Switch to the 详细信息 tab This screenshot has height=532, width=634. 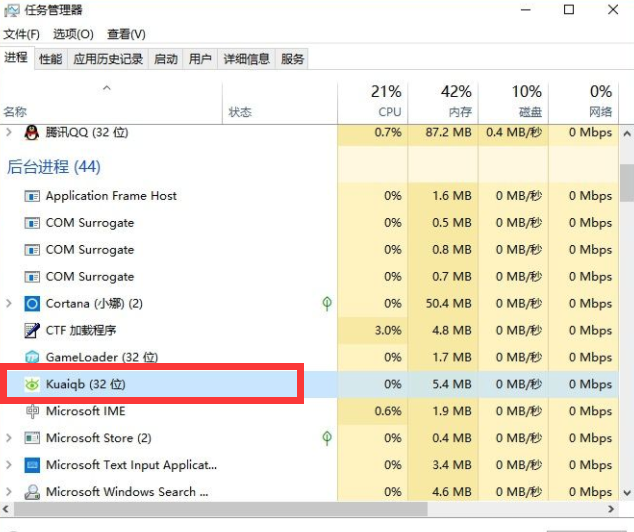pos(247,59)
